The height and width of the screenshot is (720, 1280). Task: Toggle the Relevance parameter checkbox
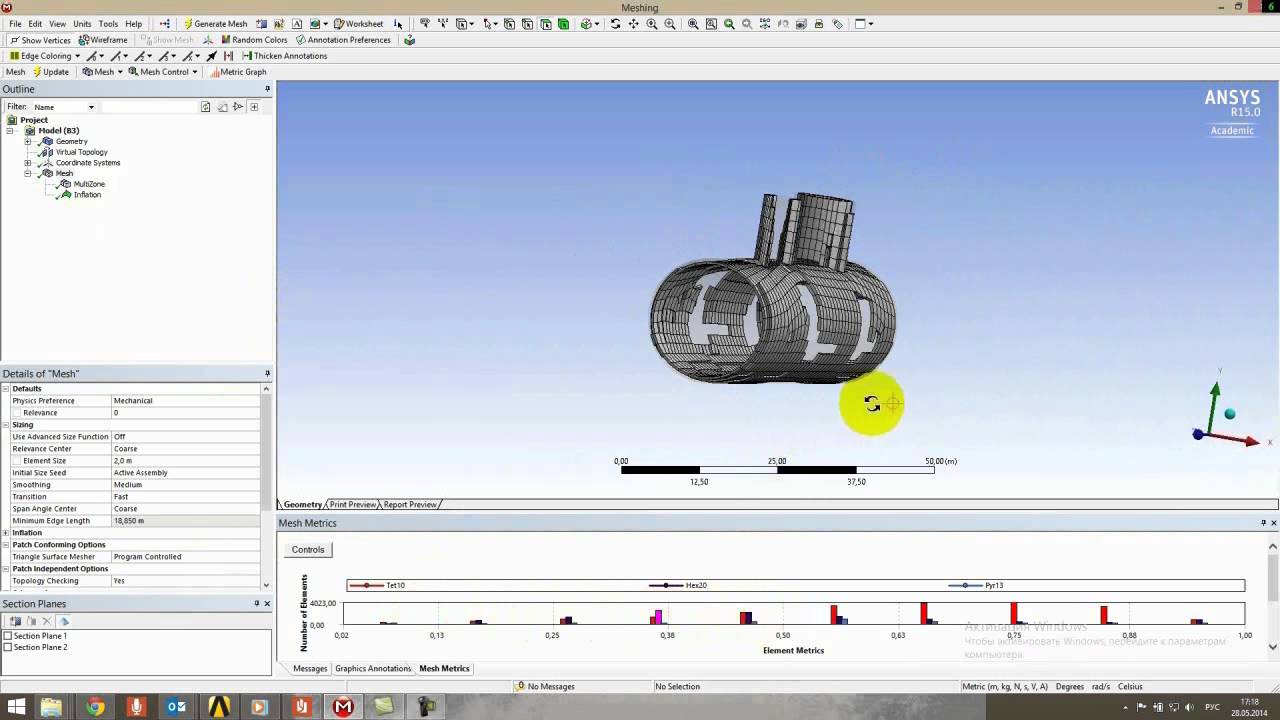coord(17,413)
